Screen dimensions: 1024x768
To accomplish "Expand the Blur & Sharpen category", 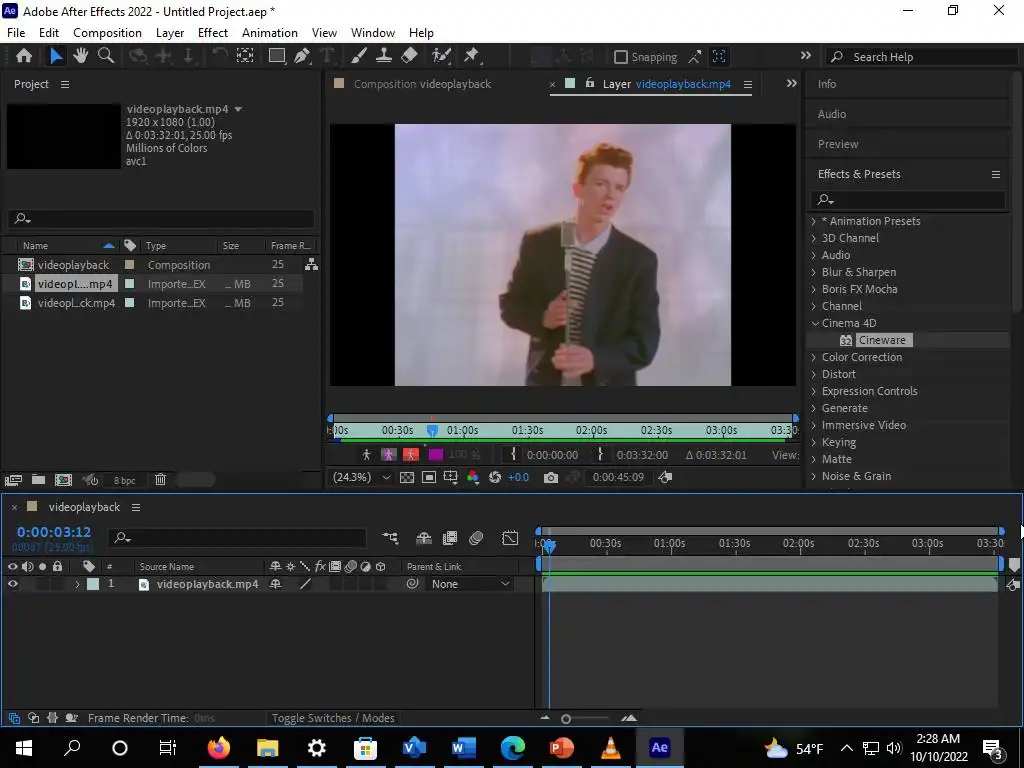I will 814,272.
